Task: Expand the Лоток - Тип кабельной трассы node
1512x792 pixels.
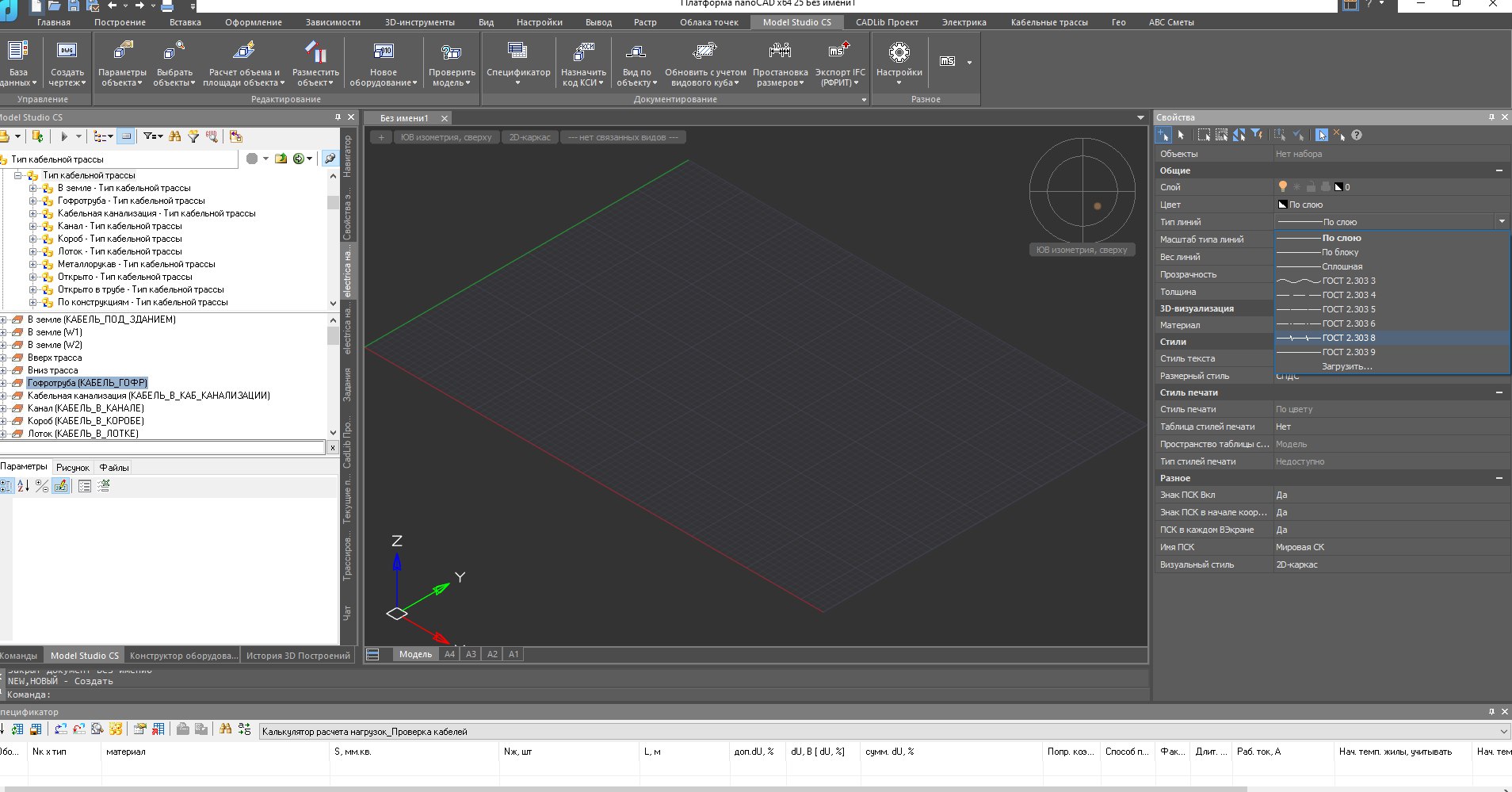Action: tap(33, 251)
